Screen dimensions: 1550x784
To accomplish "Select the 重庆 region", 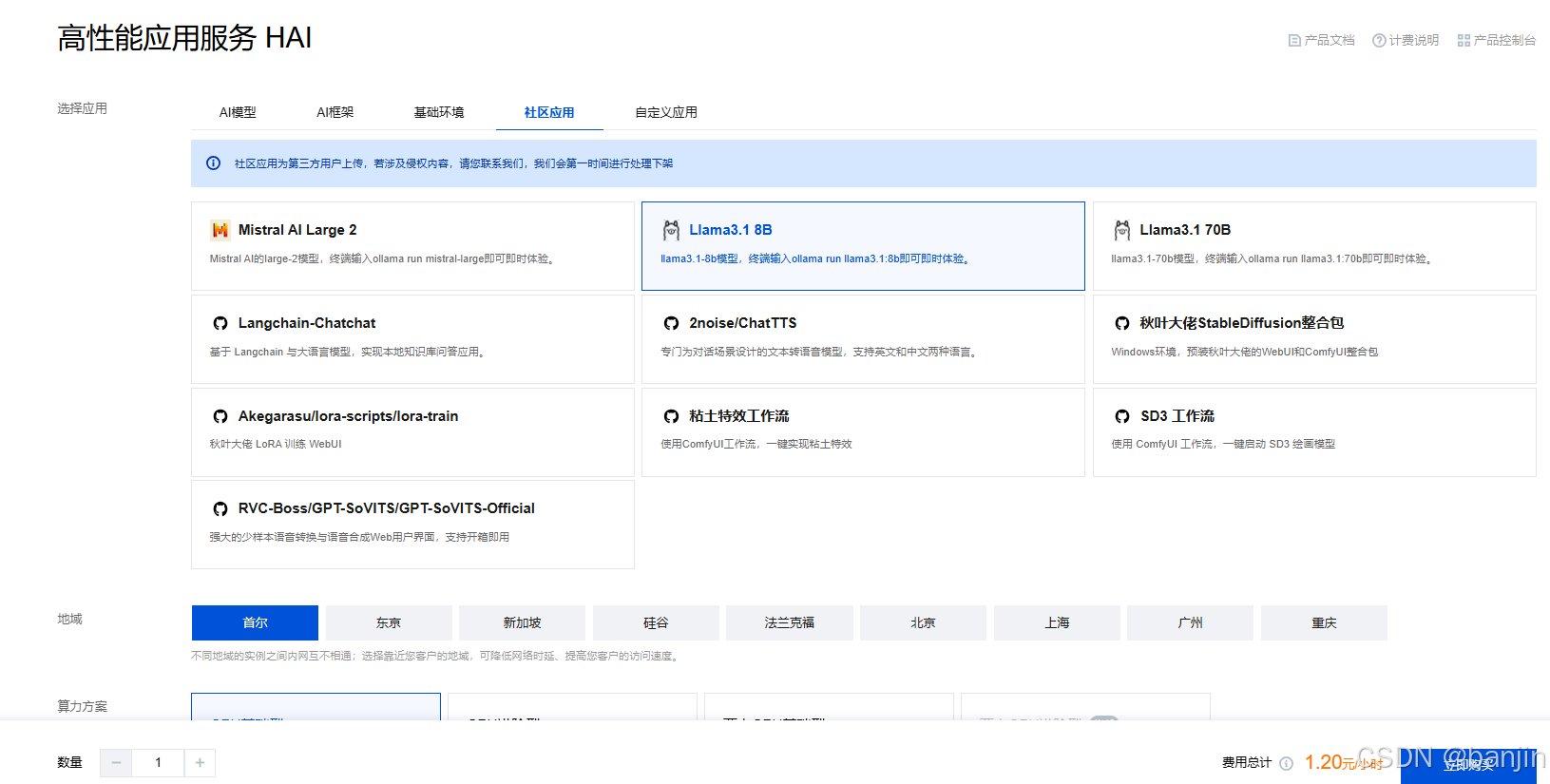I will click(1324, 622).
